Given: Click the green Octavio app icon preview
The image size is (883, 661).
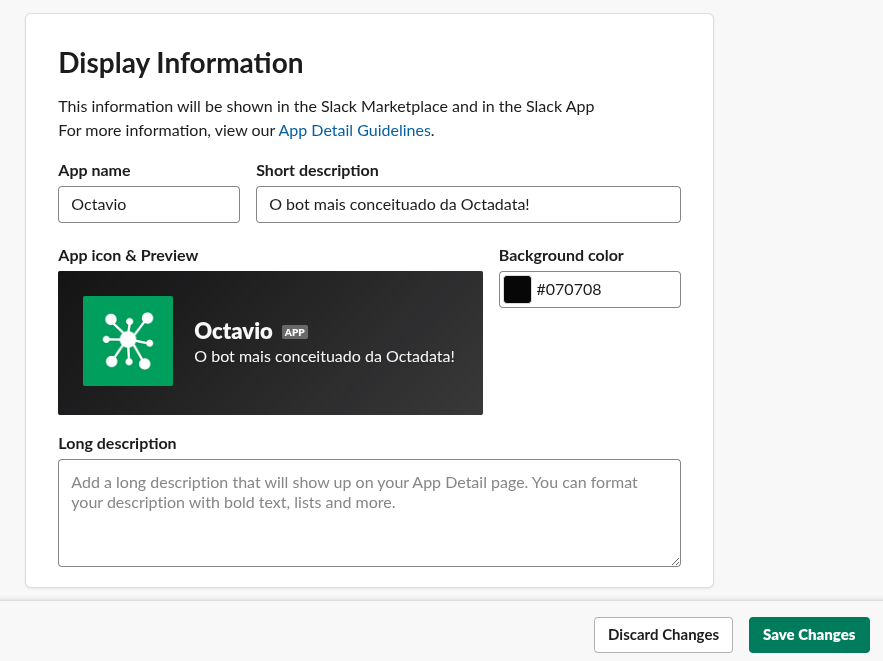Looking at the screenshot, I should pyautogui.click(x=128, y=341).
